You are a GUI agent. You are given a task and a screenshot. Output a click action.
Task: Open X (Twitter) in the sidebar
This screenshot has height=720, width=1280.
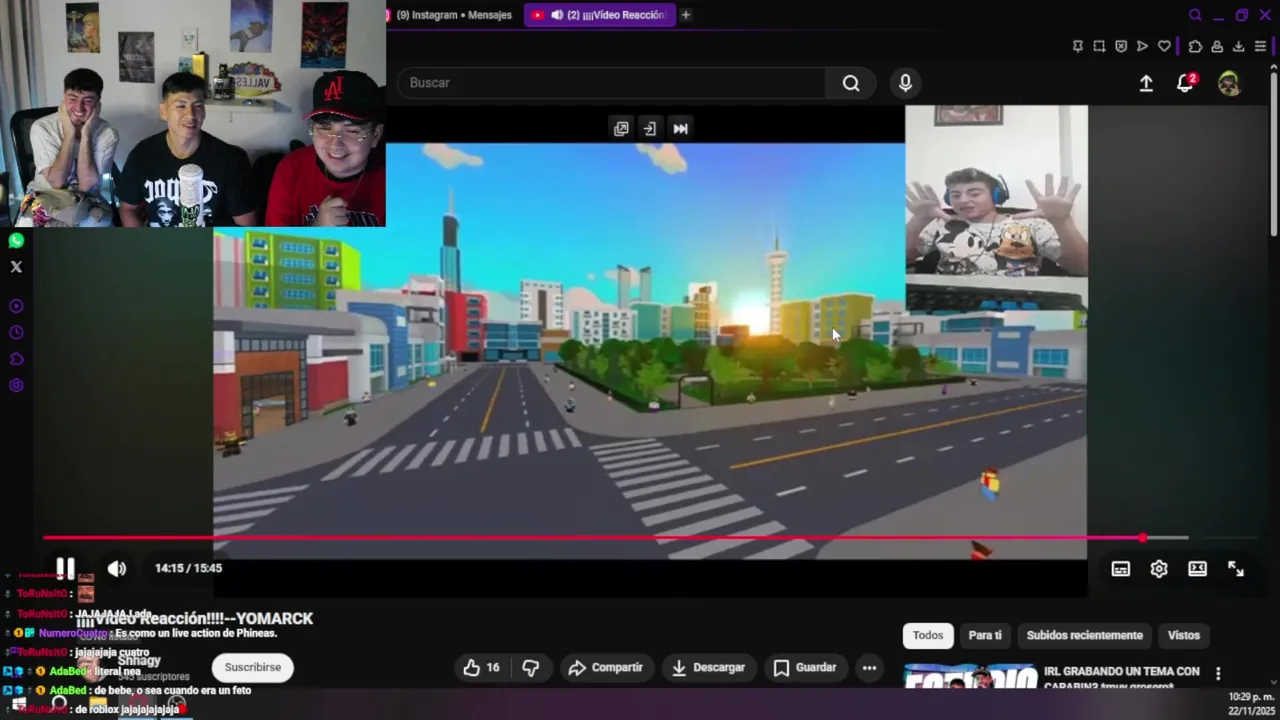click(x=16, y=267)
